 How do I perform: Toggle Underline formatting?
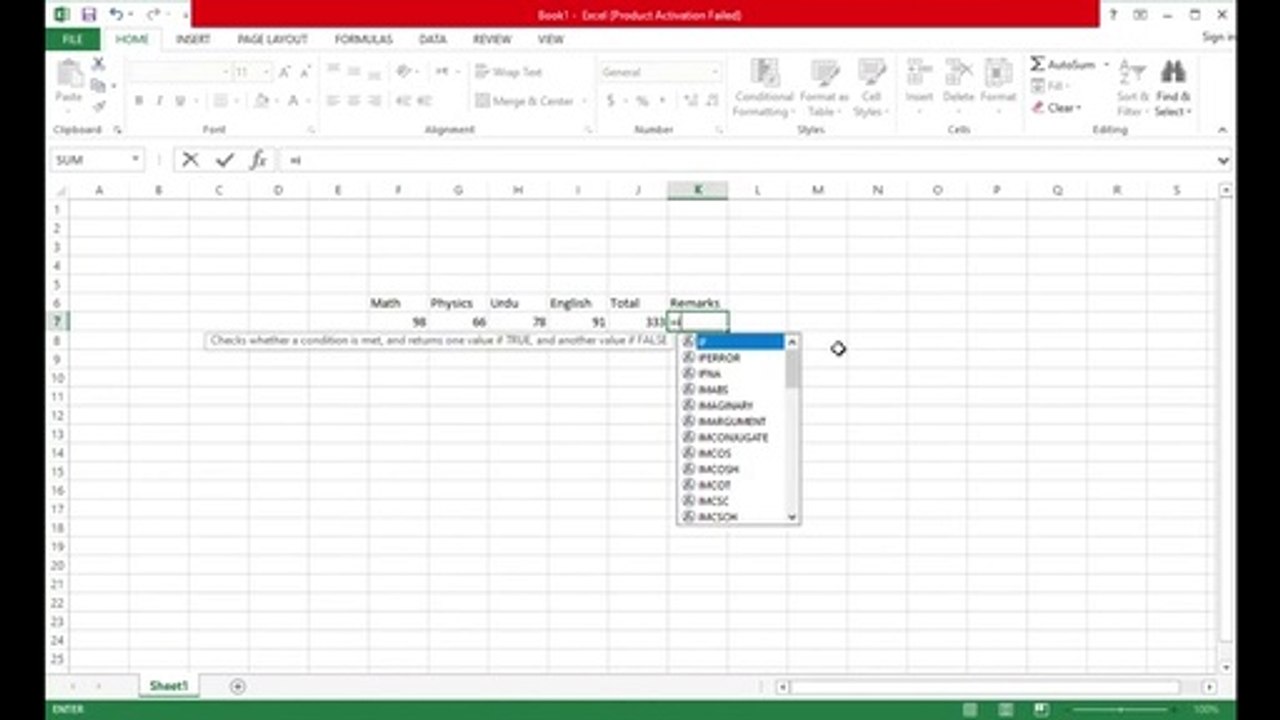(180, 101)
